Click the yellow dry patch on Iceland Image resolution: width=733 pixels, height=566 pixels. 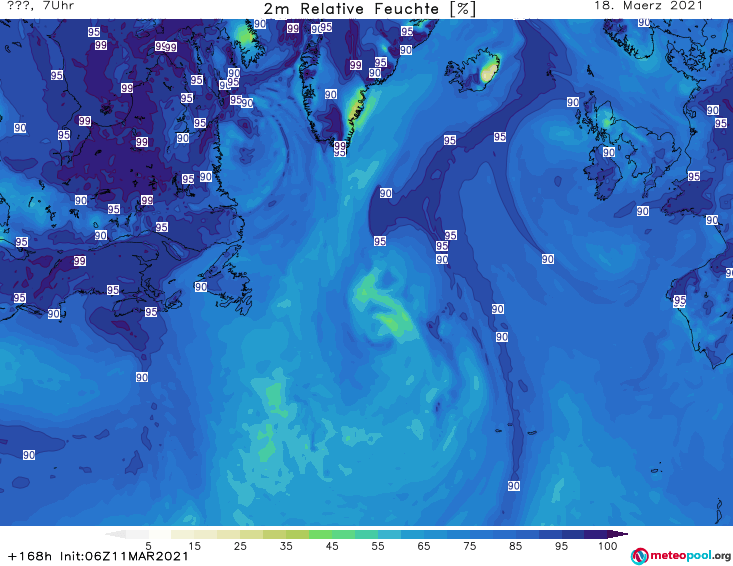click(489, 70)
